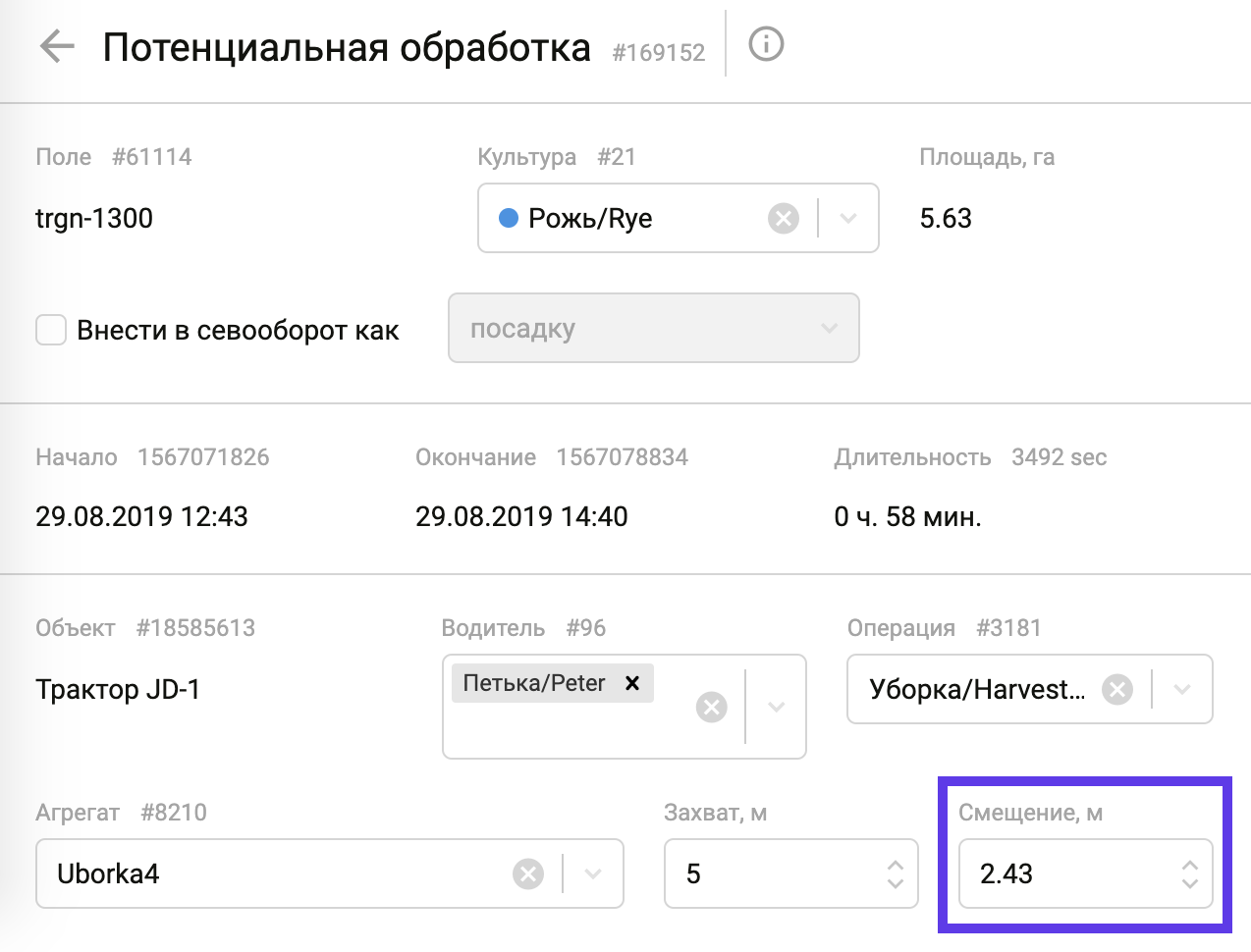Click the blue dot beside Рожь/Rye
The image size is (1251, 952).
click(x=509, y=218)
